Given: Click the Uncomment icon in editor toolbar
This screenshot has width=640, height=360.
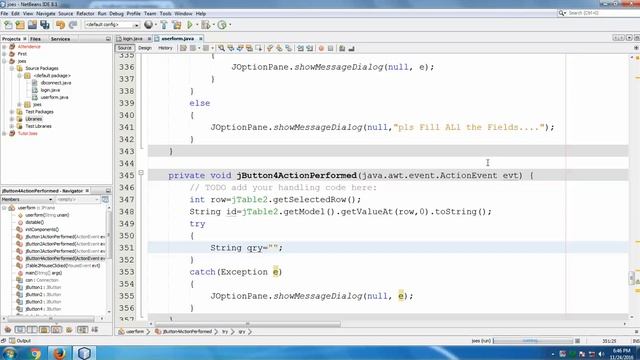Looking at the screenshot, I should pos(351,48).
